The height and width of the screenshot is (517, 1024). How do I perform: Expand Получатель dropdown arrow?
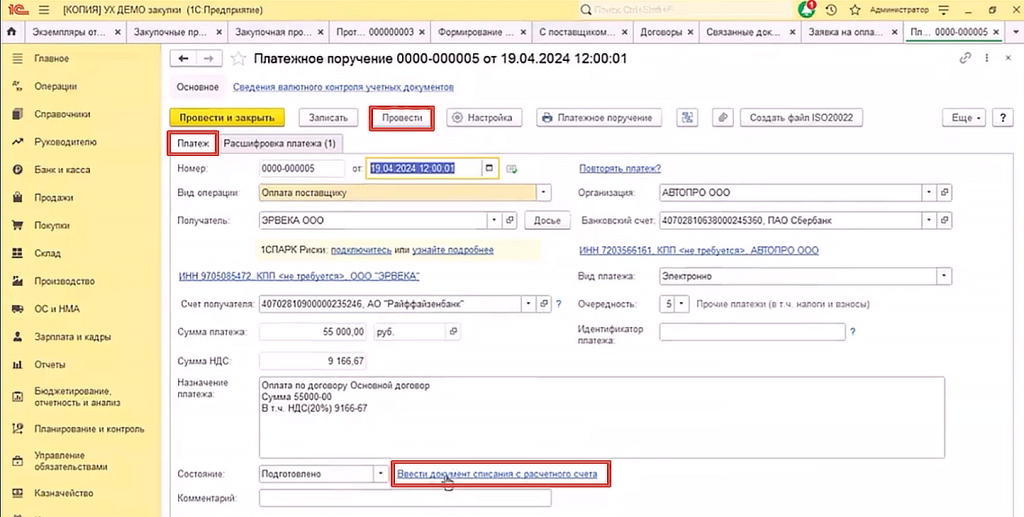495,221
